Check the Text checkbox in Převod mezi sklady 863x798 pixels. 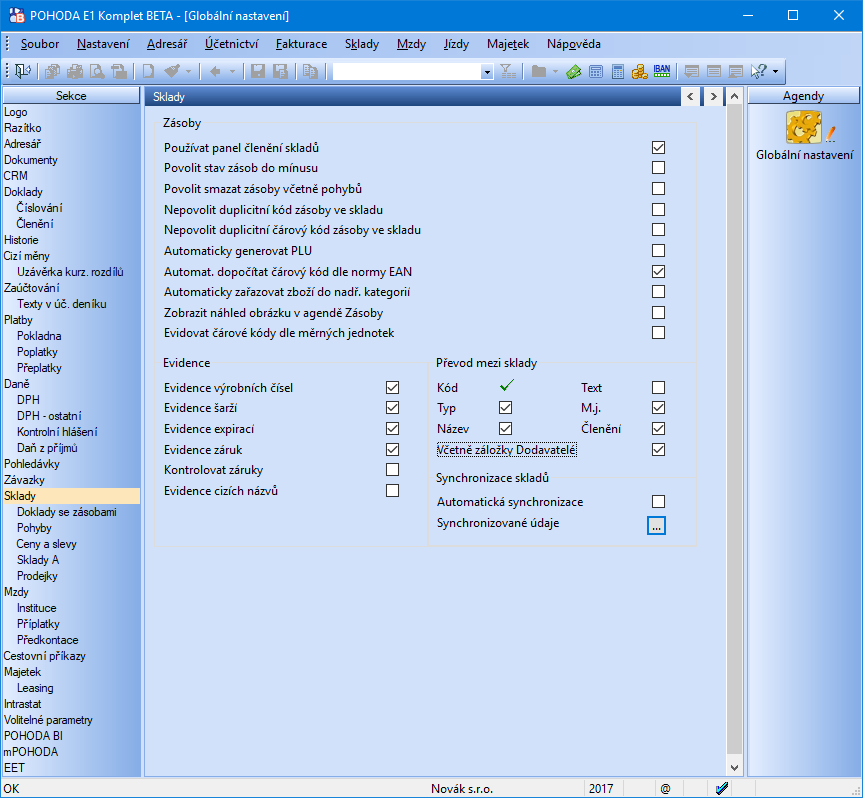tap(658, 387)
